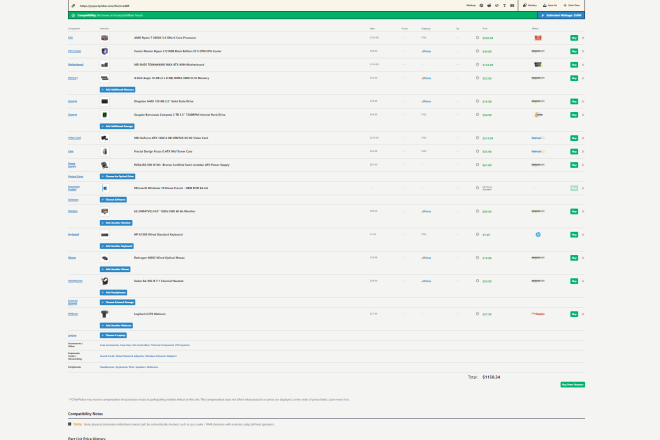Open the Operating System component link
The width and height of the screenshot is (660, 440).
[x=74, y=188]
